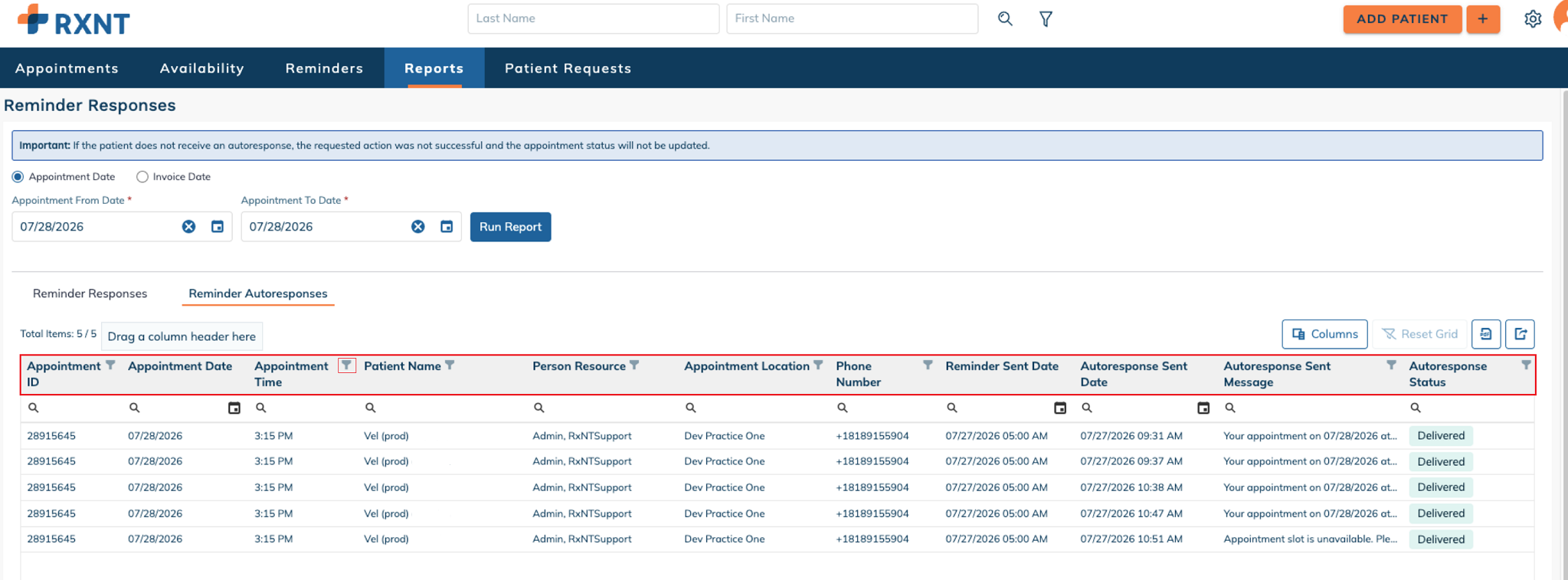Click the Person Resource filter search box
1568x580 pixels.
pos(603,408)
